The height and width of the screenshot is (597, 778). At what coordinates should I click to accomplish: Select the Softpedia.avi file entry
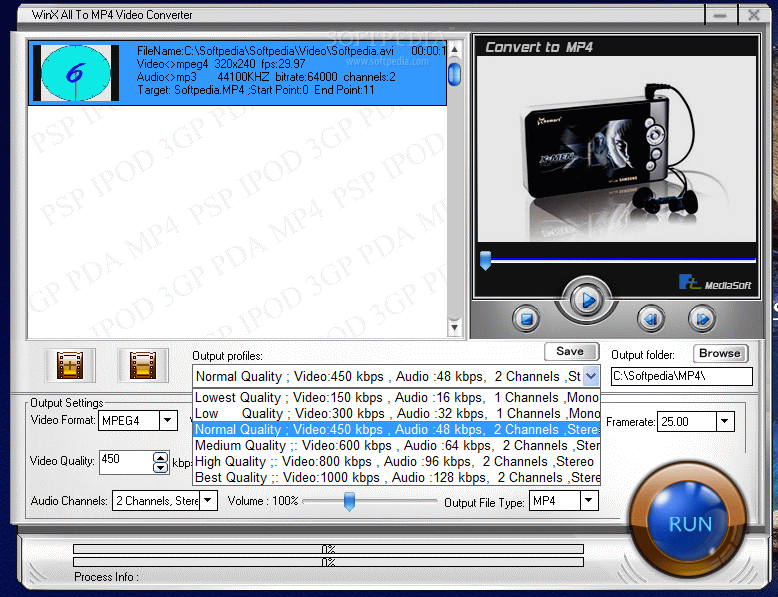pyautogui.click(x=238, y=73)
